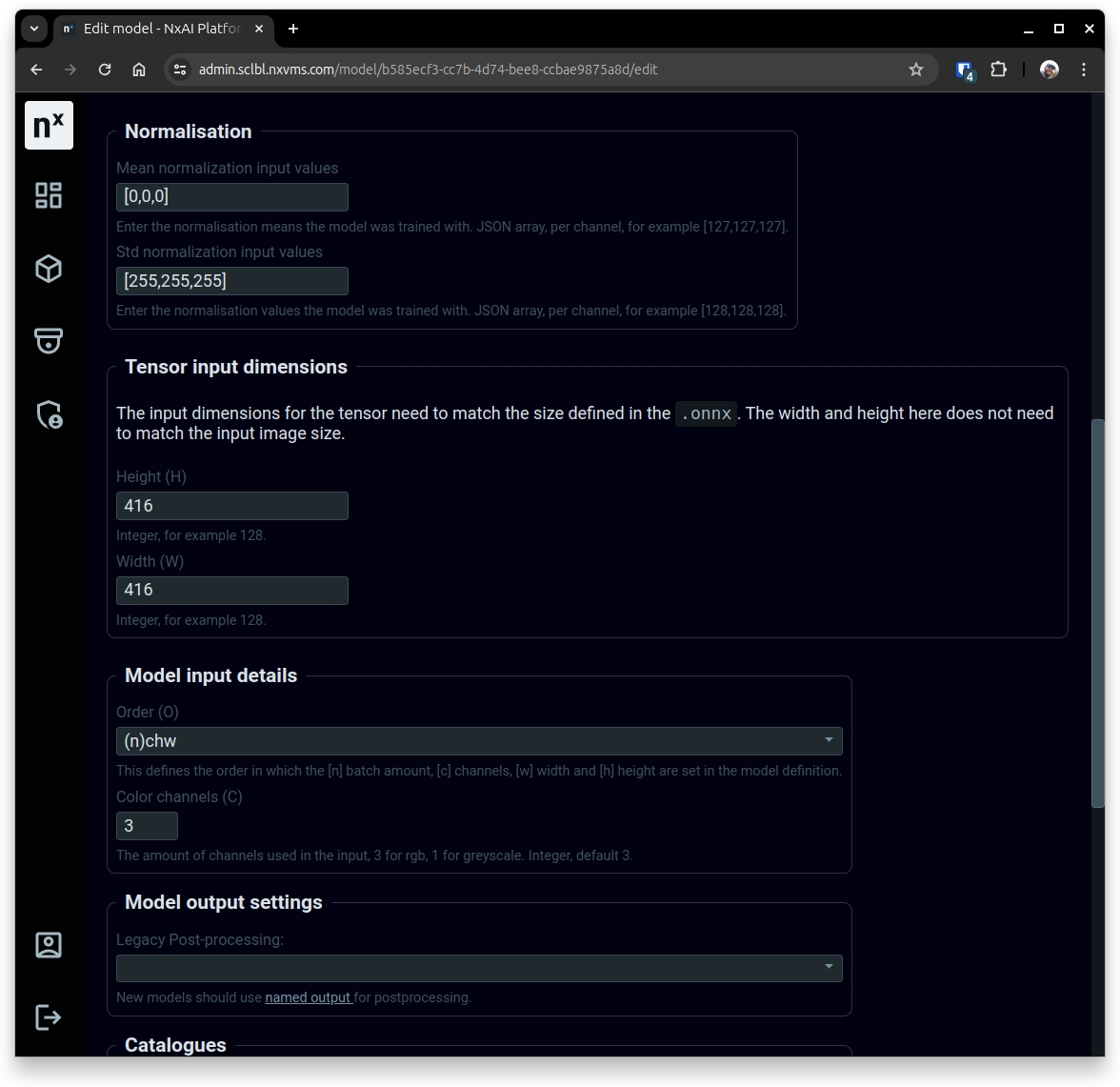Bookmark this page with the star icon
The image size is (1120, 1087).
pos(915,70)
